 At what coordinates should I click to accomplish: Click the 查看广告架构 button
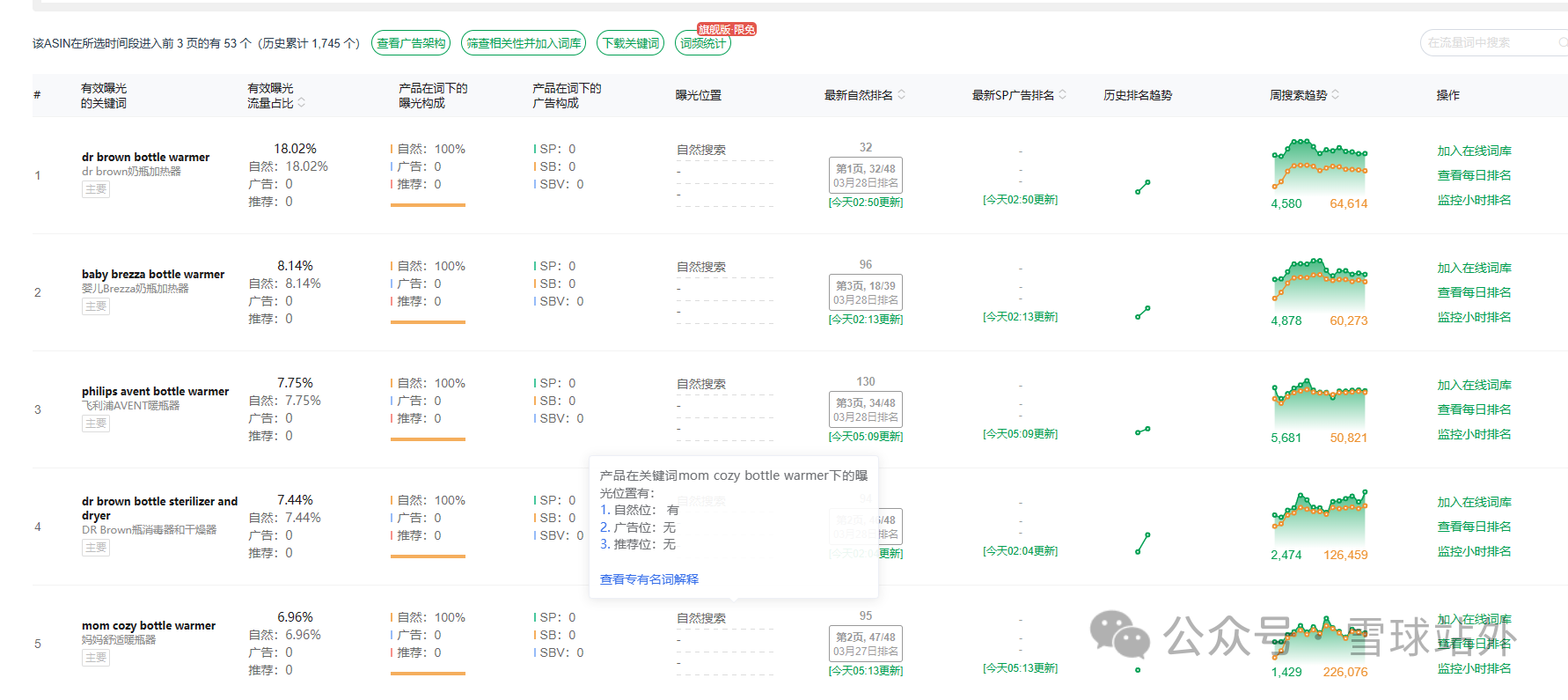[411, 43]
